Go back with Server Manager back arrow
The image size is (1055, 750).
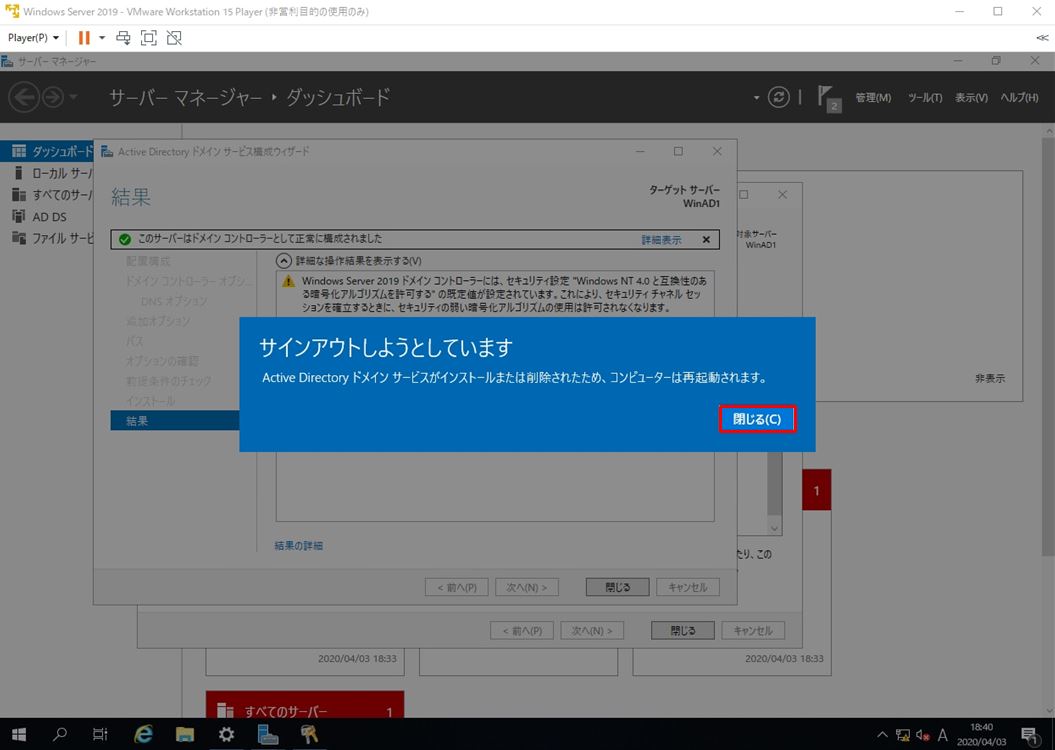[24, 98]
